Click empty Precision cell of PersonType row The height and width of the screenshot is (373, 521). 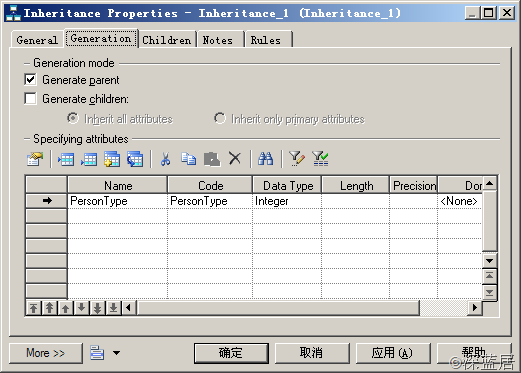pyautogui.click(x=414, y=201)
